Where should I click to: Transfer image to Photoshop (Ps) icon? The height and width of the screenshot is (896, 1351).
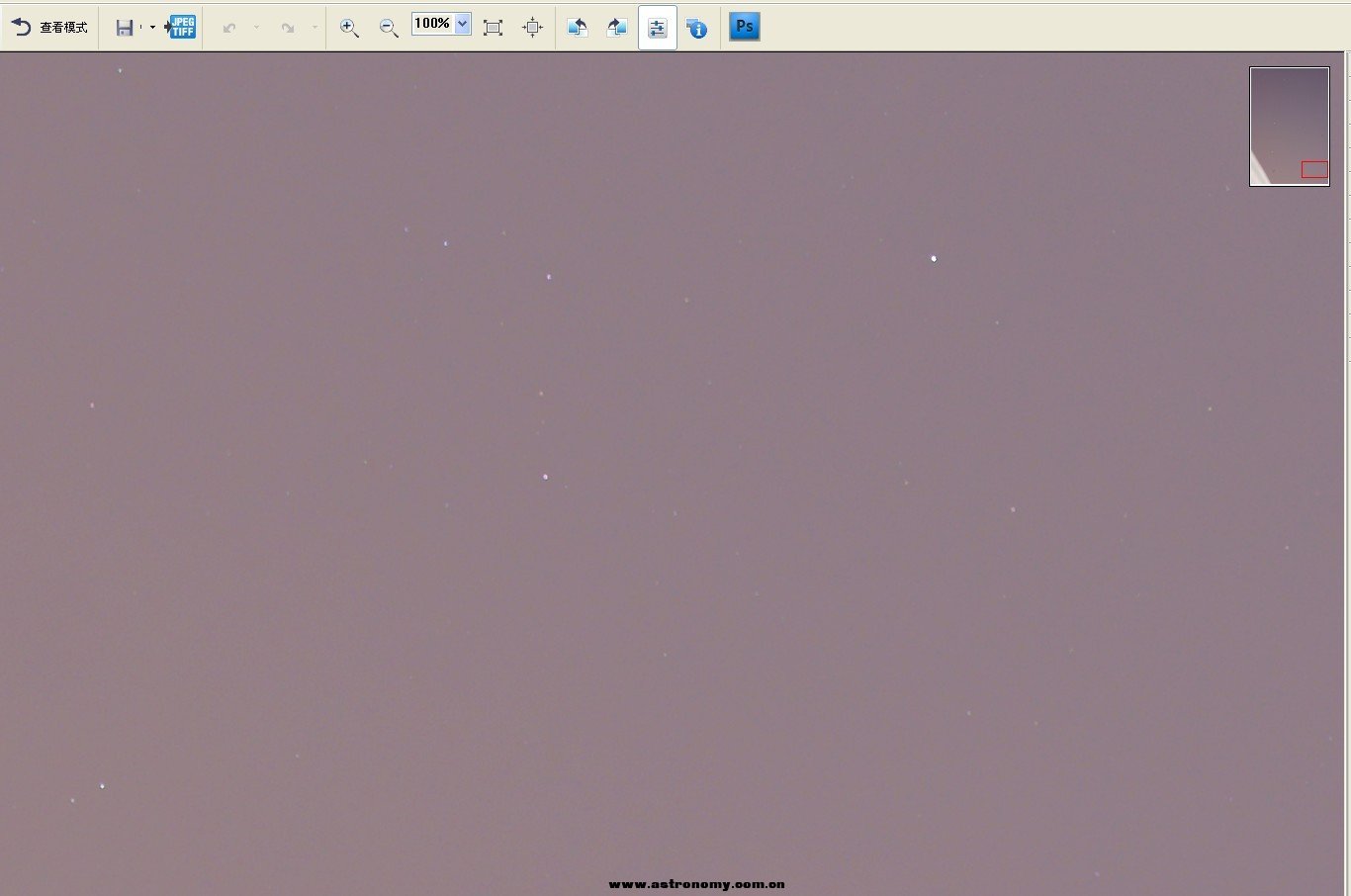[745, 27]
